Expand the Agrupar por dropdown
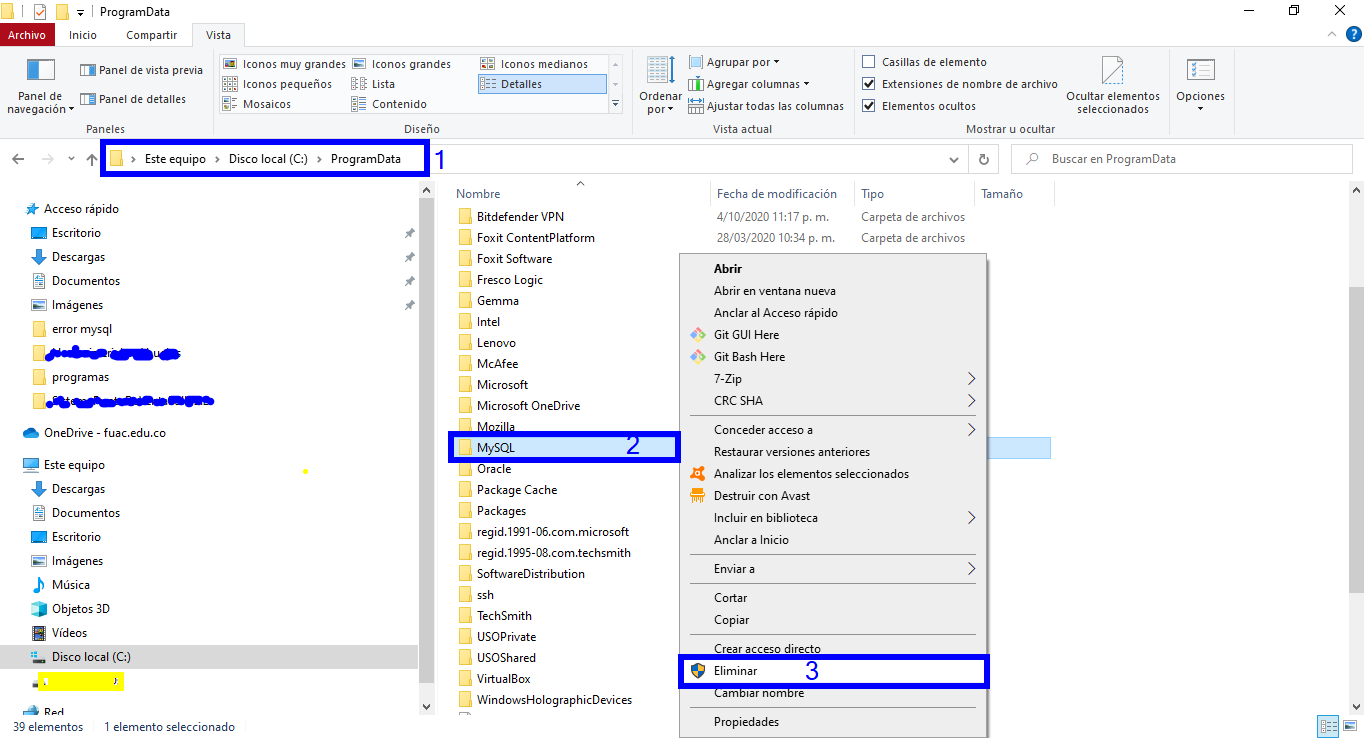 tap(742, 62)
